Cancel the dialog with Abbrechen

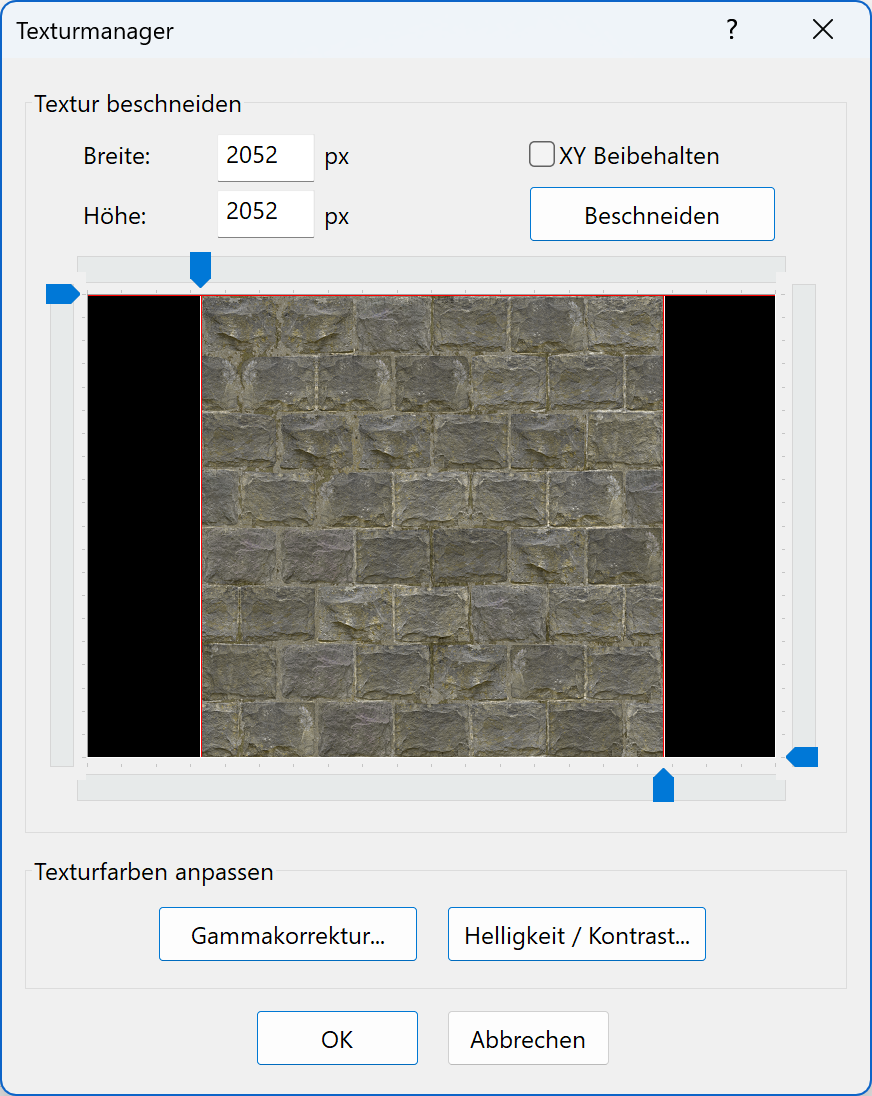pos(528,1038)
